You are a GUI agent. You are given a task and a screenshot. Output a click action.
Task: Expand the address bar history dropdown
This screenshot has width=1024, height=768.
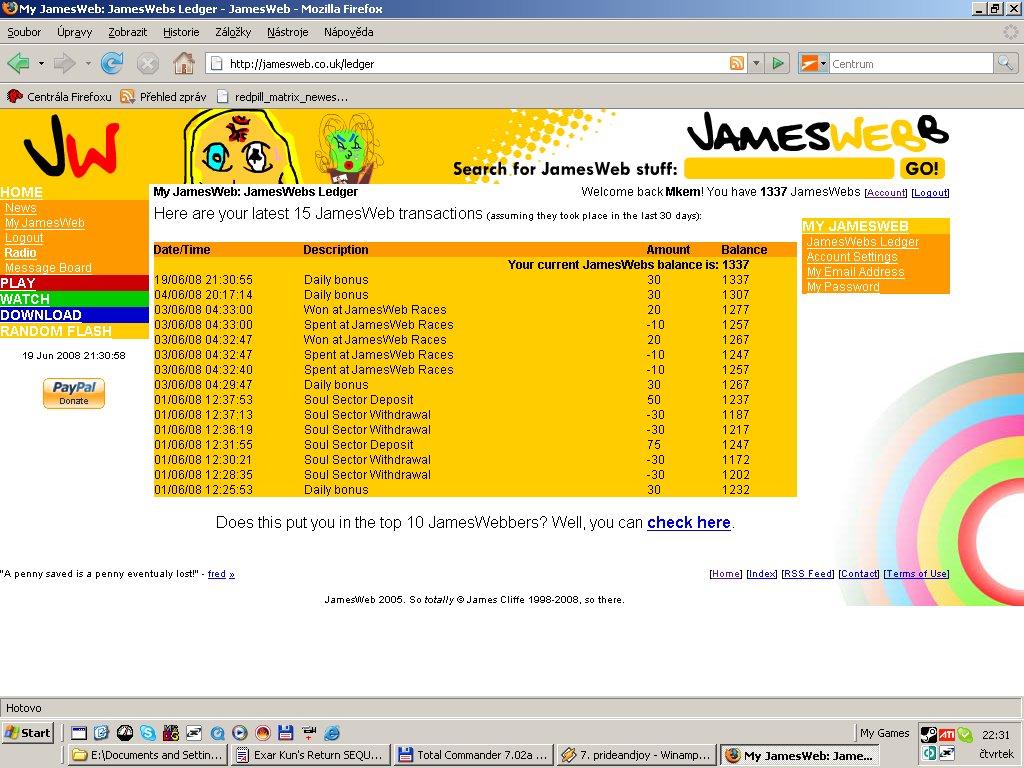click(x=756, y=63)
